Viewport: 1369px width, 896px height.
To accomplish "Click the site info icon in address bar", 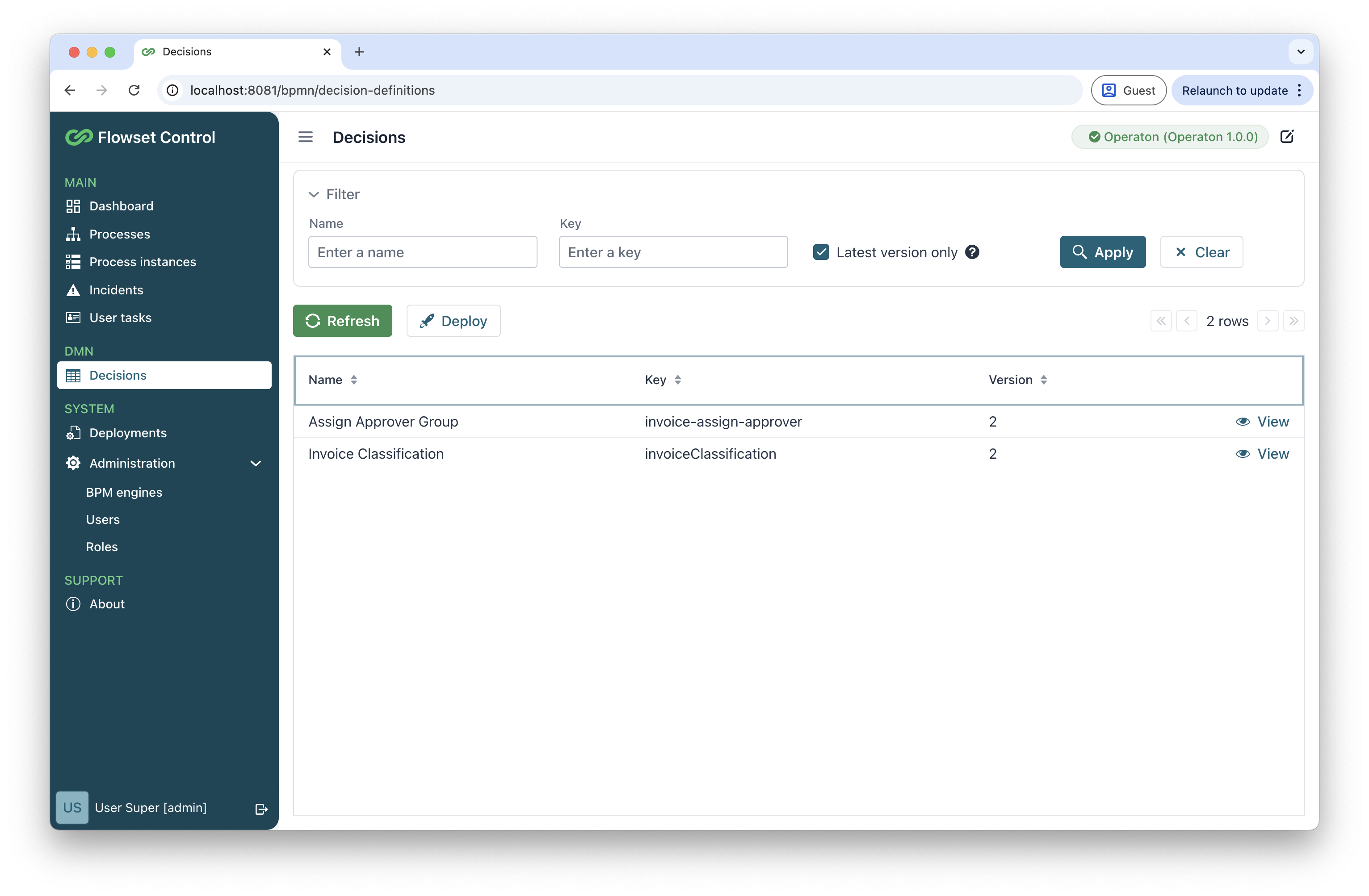I will (x=172, y=90).
